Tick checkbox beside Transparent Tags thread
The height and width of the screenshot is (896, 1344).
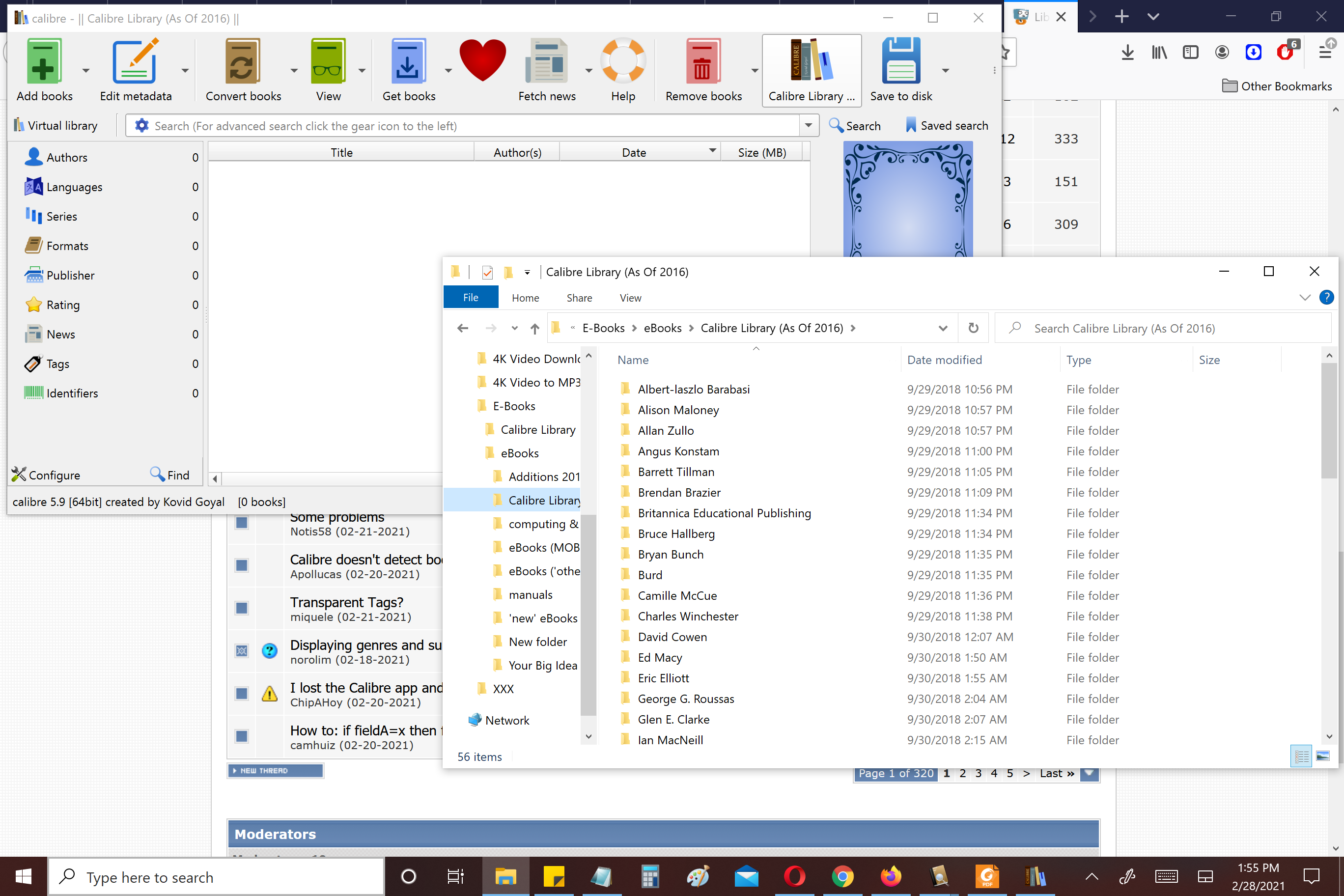pos(242,608)
